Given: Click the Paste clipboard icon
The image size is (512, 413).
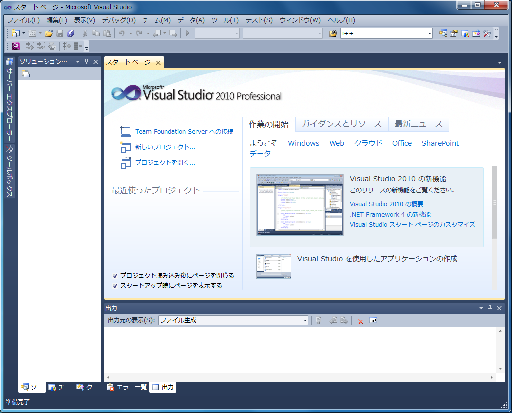Looking at the screenshot, I should tap(107, 33).
